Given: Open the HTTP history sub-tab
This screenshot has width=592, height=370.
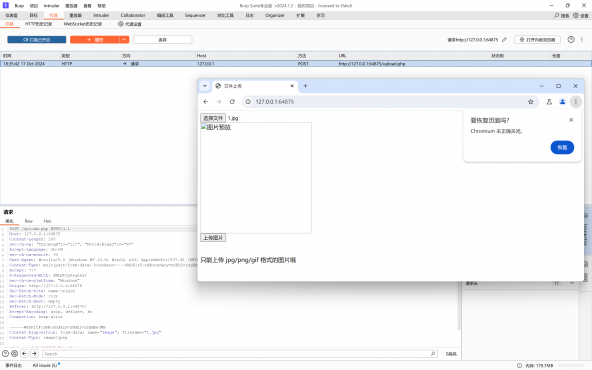Looking at the screenshot, I should click(x=39, y=24).
